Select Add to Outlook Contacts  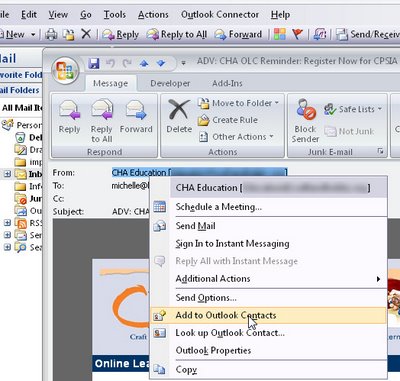(269, 315)
